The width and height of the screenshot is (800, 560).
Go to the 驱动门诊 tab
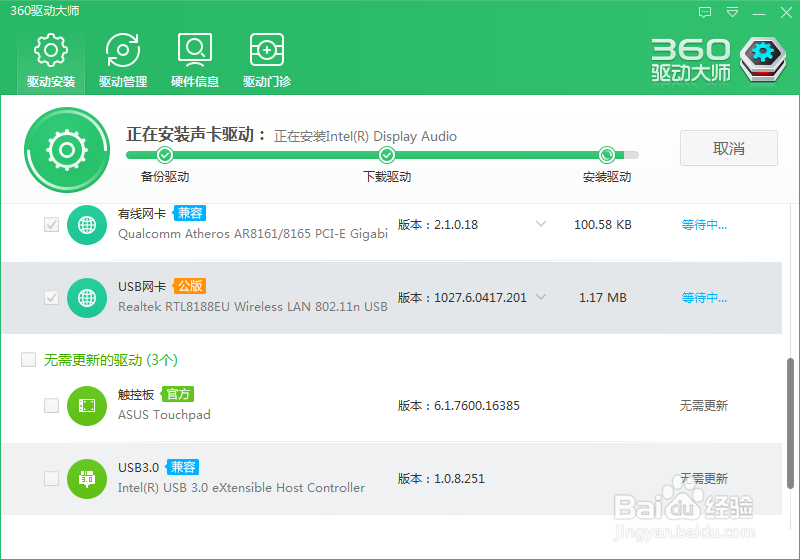coord(267,61)
